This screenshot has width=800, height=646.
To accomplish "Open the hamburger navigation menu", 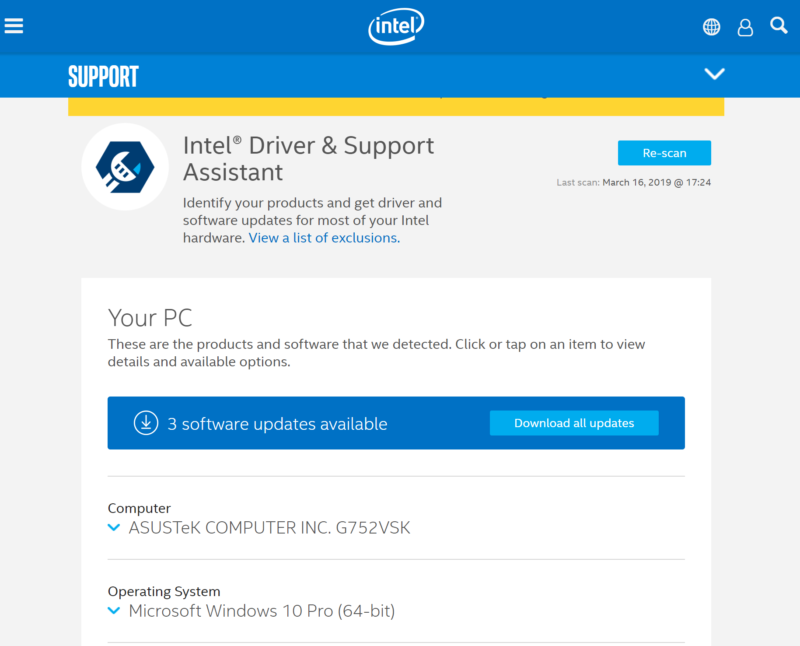I will [x=14, y=26].
